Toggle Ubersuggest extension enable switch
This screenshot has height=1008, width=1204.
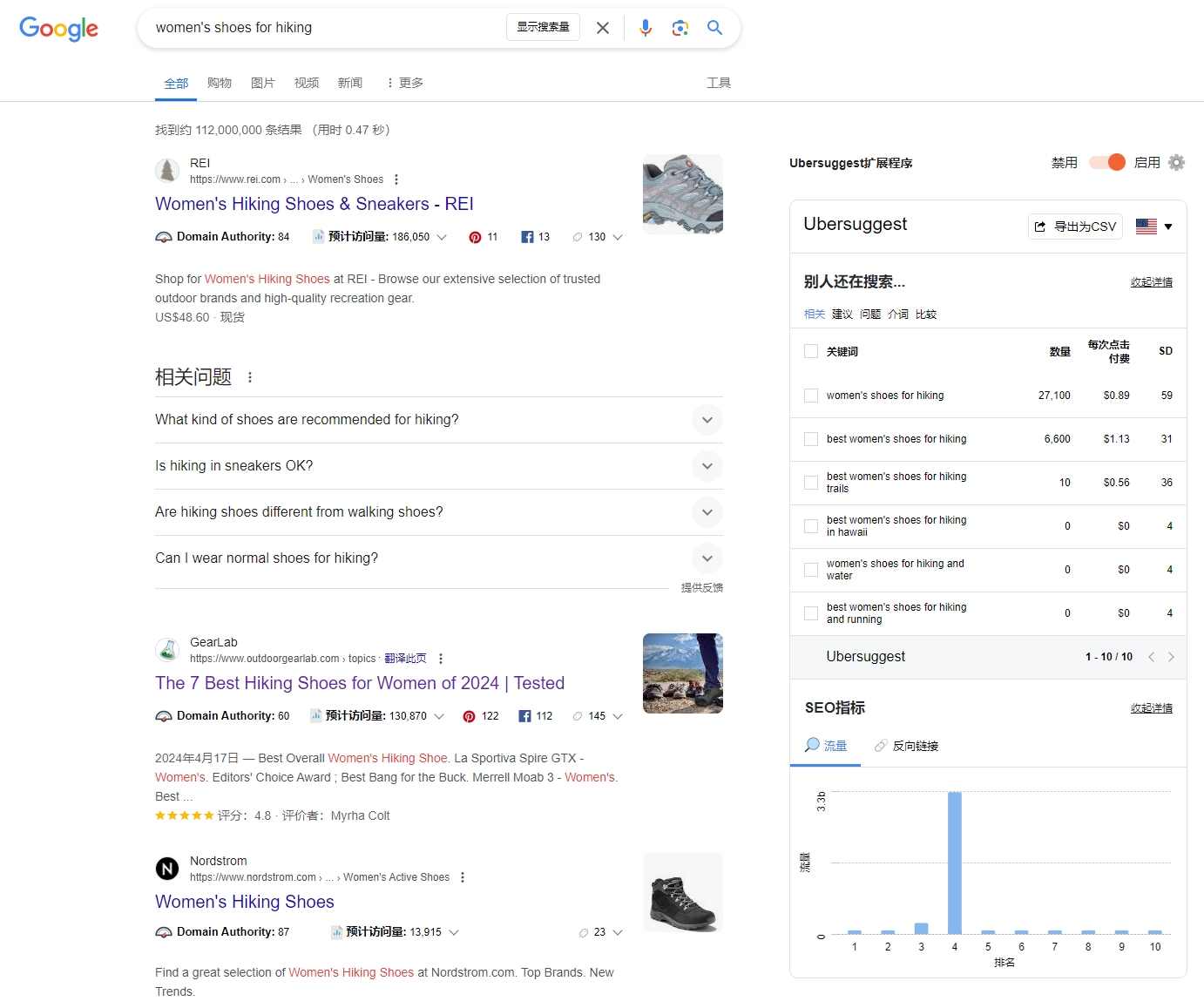pos(1107,162)
